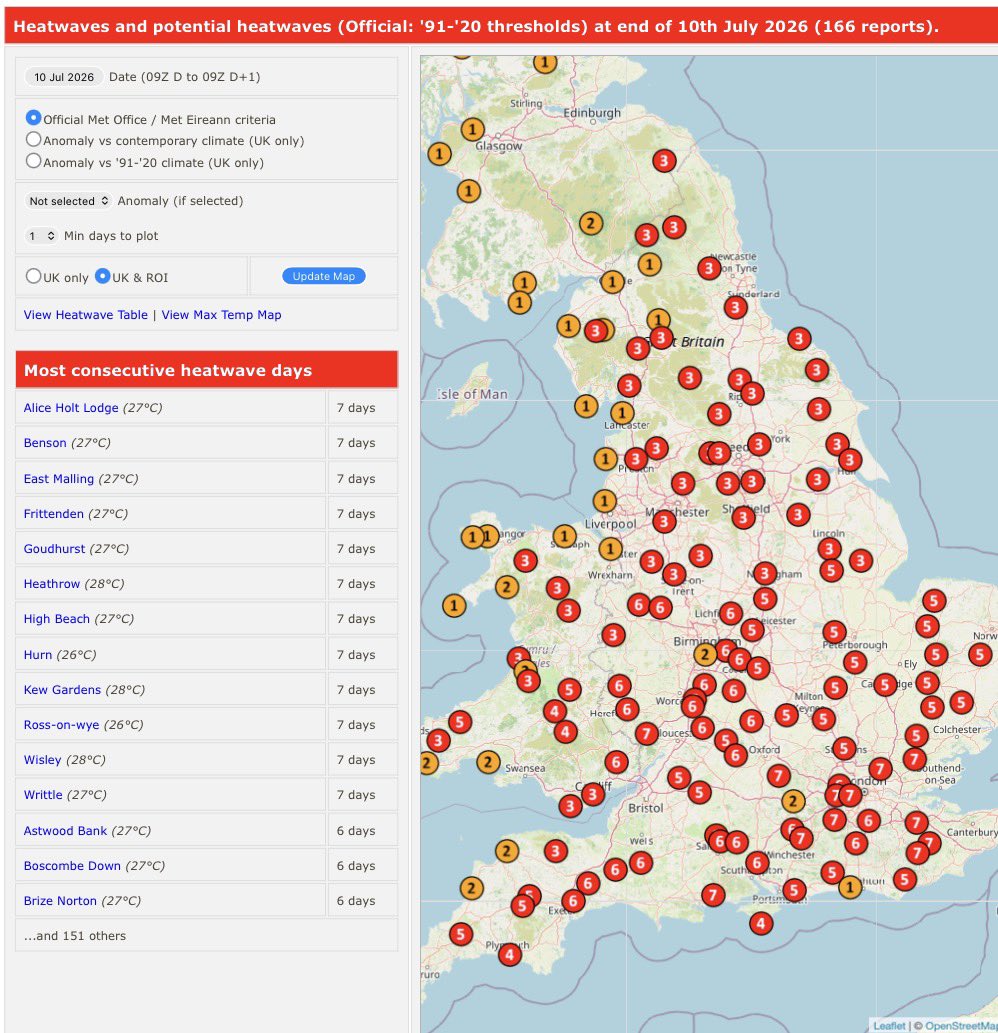Open the Ross-on-wye station link
This screenshot has width=998, height=1033.
click(x=61, y=725)
